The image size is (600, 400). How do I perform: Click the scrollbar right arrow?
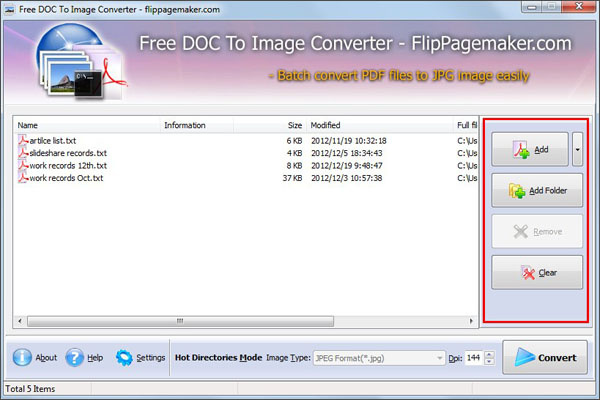(471, 321)
